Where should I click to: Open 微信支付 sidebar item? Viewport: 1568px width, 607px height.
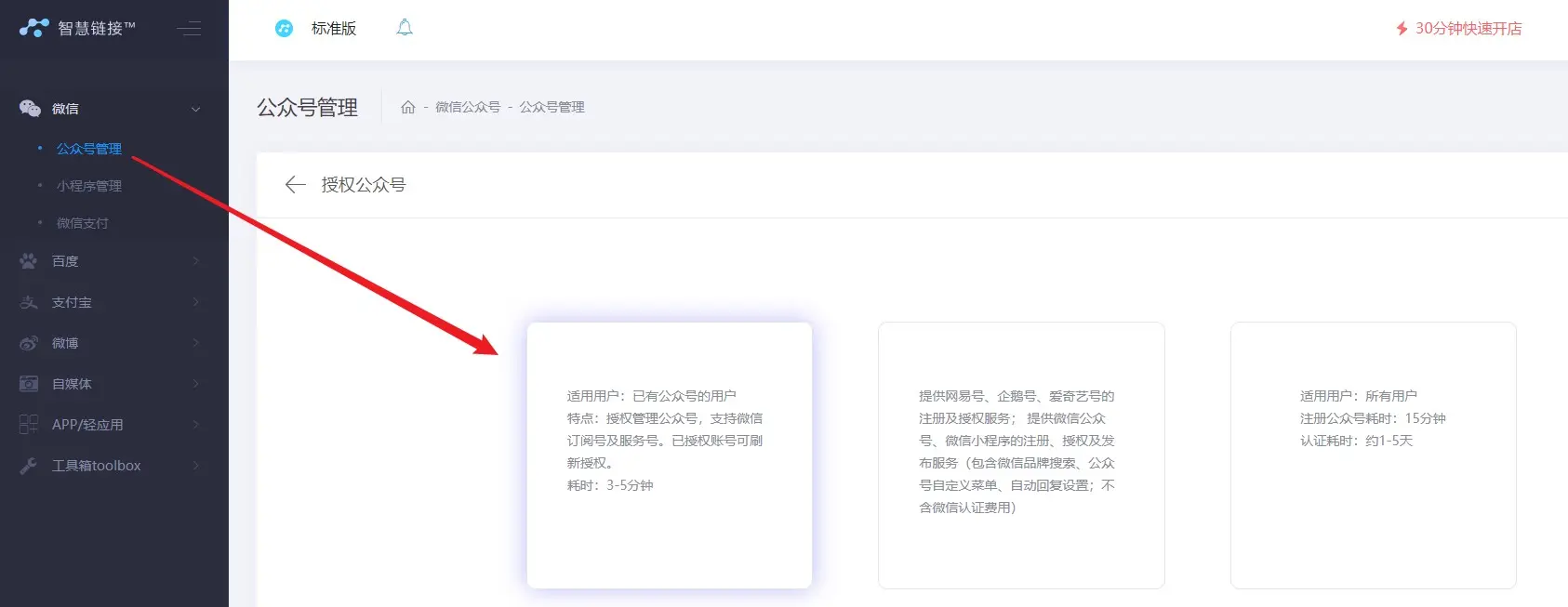(x=83, y=223)
